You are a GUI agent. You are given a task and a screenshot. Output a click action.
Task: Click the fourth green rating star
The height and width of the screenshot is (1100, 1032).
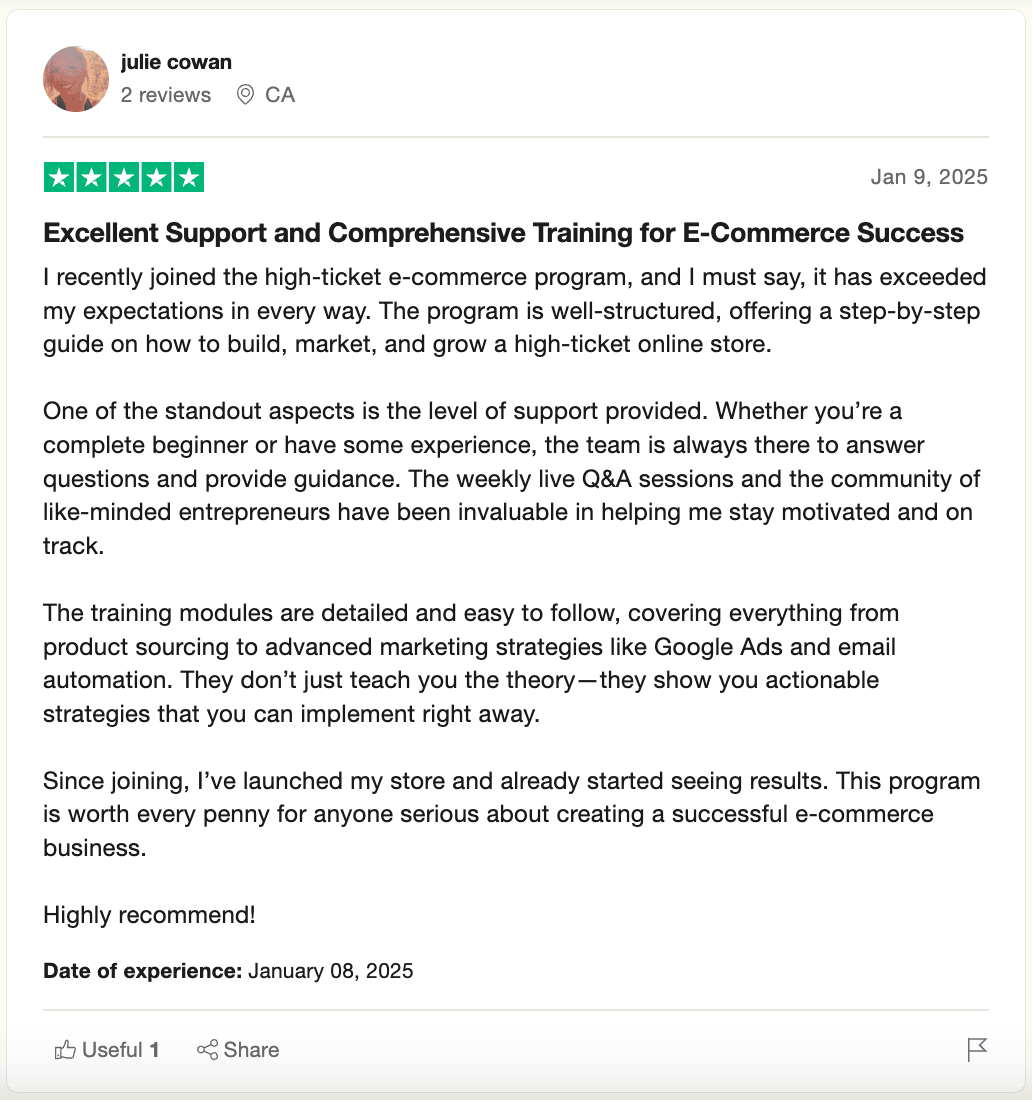(x=156, y=178)
